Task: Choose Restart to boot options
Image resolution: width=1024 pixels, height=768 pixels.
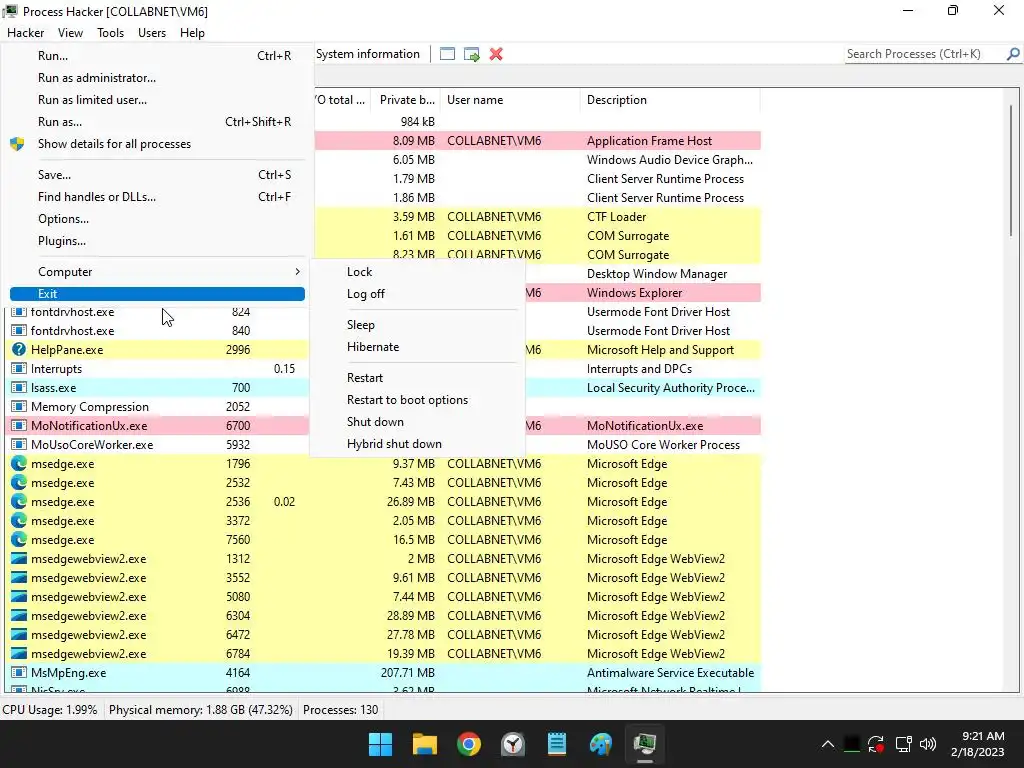Action: [417, 400]
